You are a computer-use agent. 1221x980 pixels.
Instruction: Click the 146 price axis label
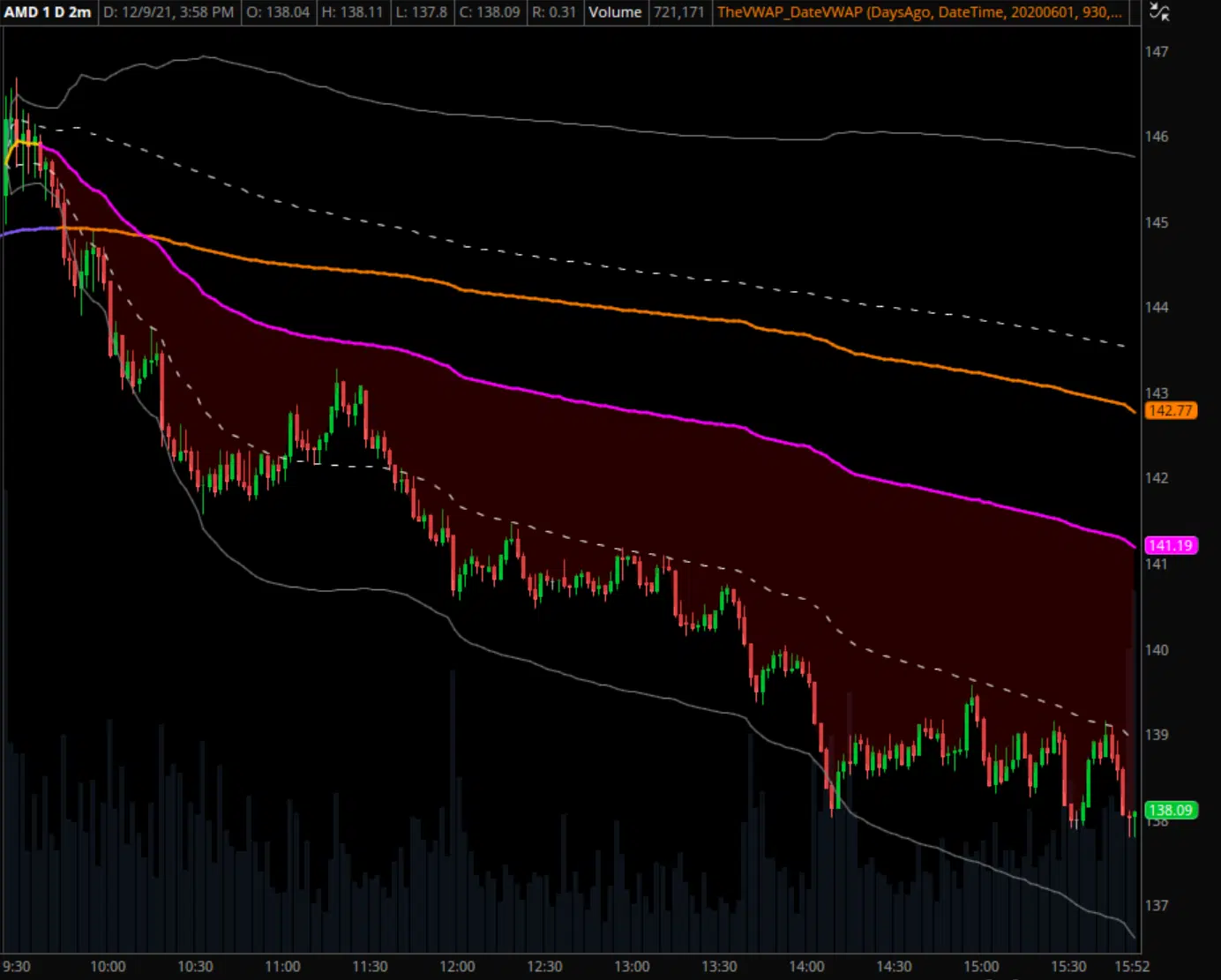coord(1157,137)
